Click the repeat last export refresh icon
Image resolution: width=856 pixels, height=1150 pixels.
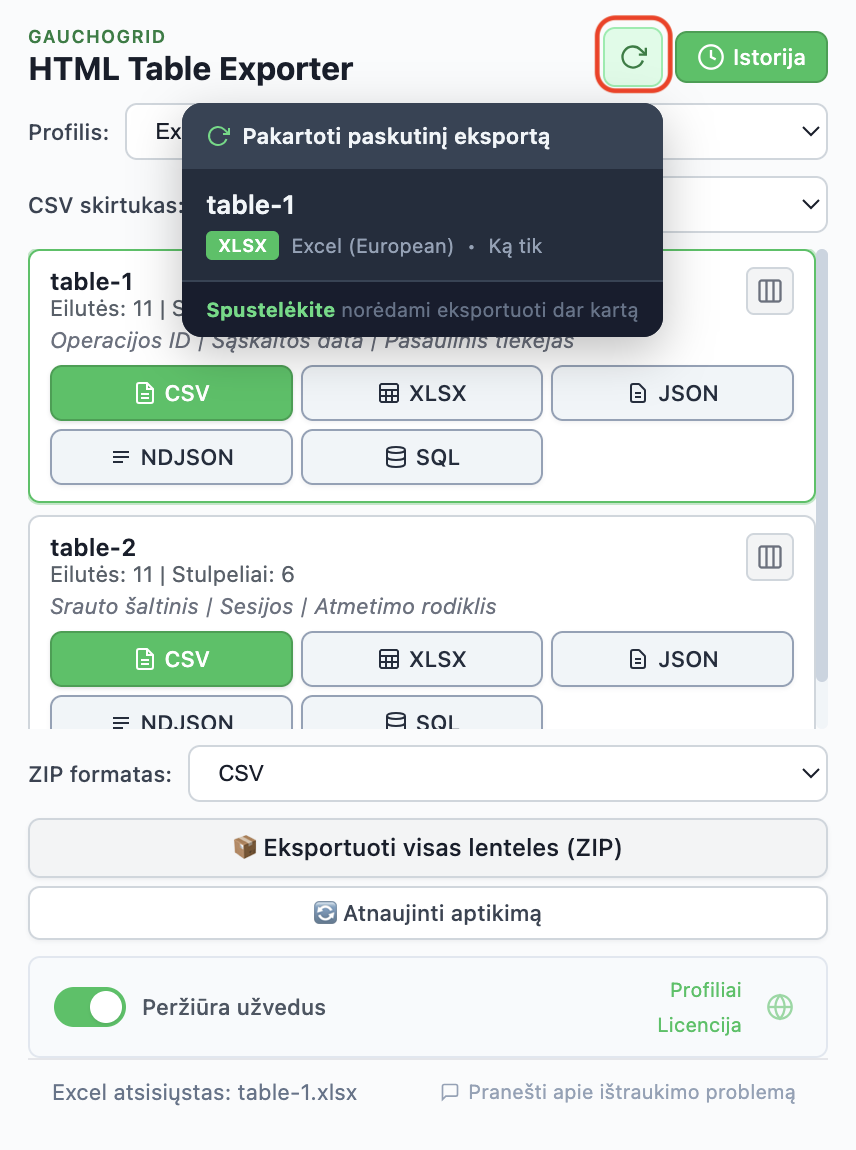point(632,57)
